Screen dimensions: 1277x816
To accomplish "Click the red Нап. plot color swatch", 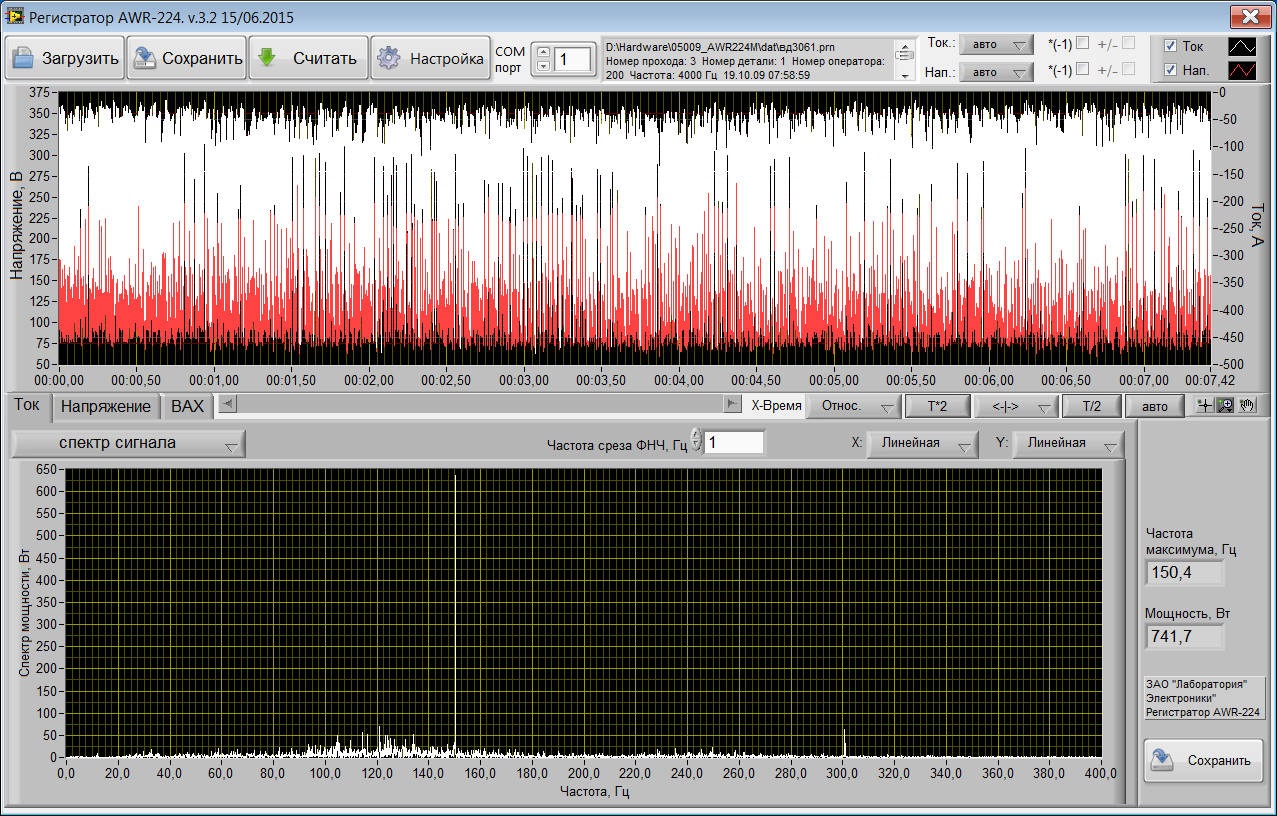I will click(x=1243, y=70).
